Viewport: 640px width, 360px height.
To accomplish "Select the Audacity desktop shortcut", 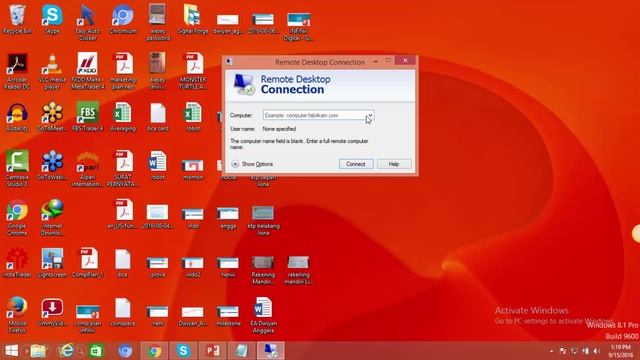I will click(17, 117).
